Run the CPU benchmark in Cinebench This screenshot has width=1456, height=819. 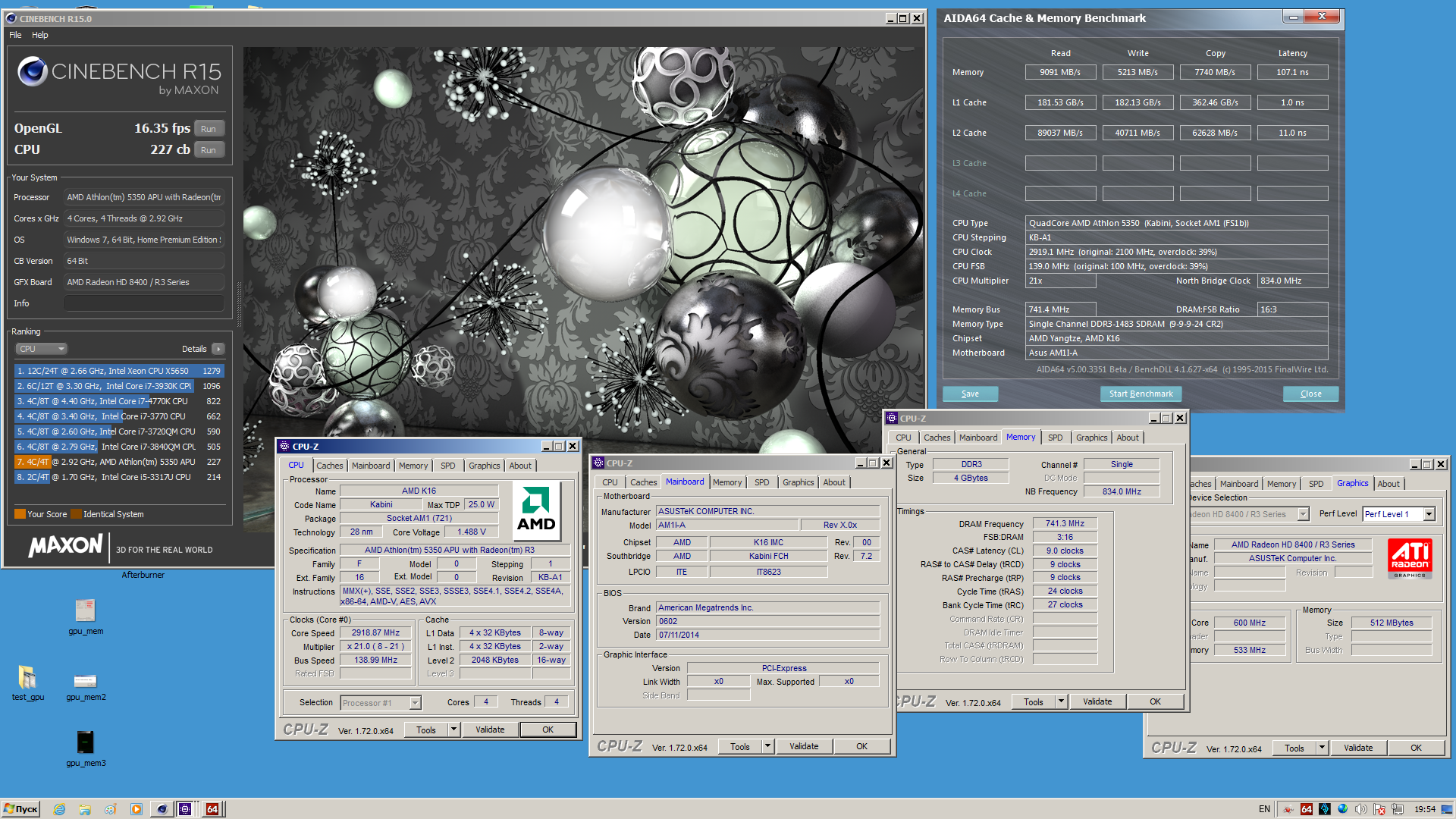click(209, 150)
